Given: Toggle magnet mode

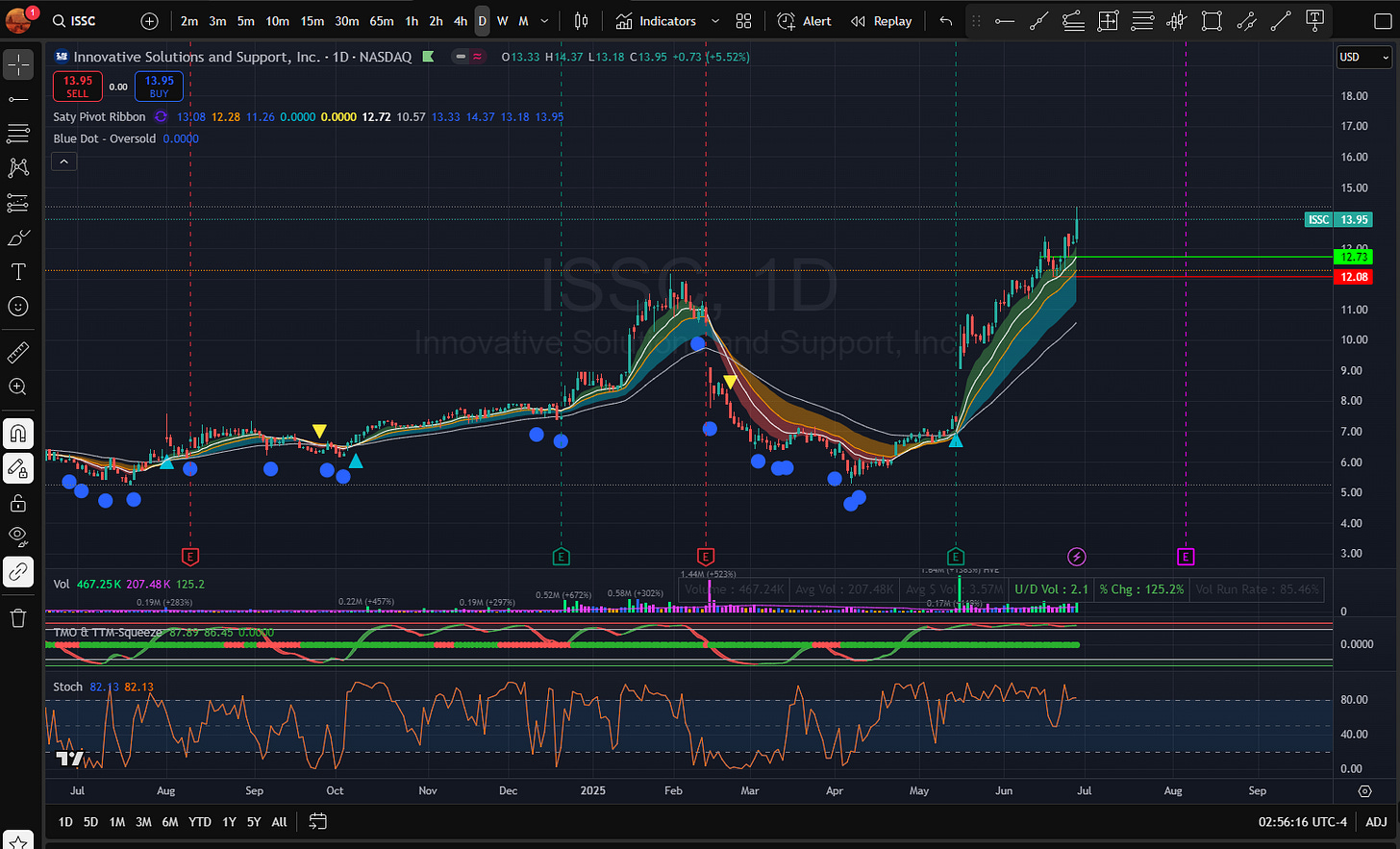Looking at the screenshot, I should click(18, 434).
